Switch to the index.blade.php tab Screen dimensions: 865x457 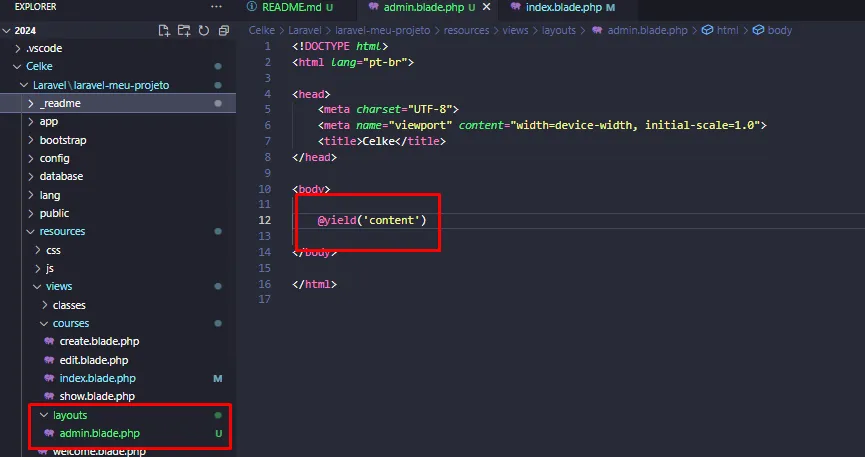[x=564, y=7]
